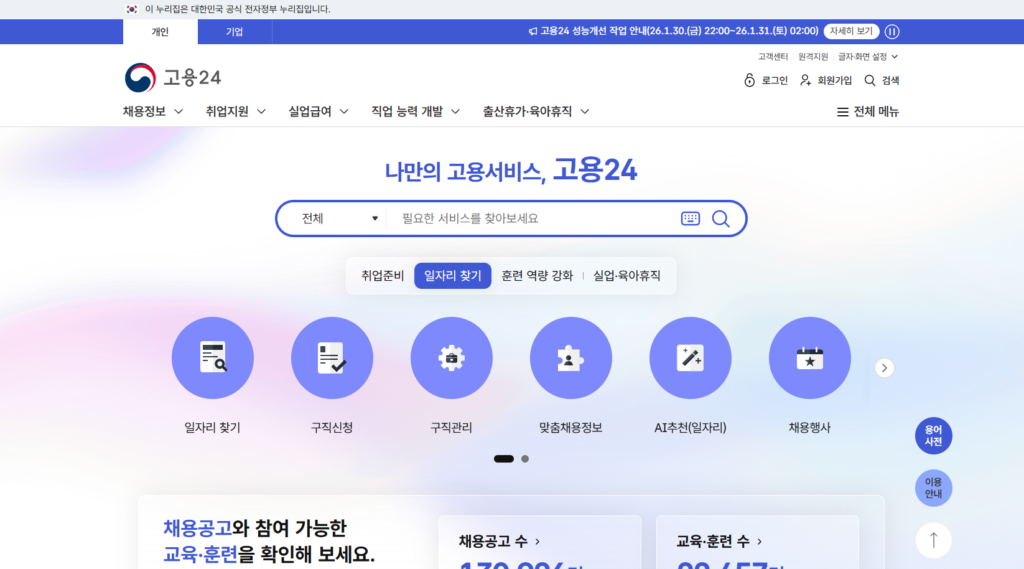Screen dimensions: 1024x569
Task: Expand the 글자·화면 설정 dropdown
Action: (868, 57)
